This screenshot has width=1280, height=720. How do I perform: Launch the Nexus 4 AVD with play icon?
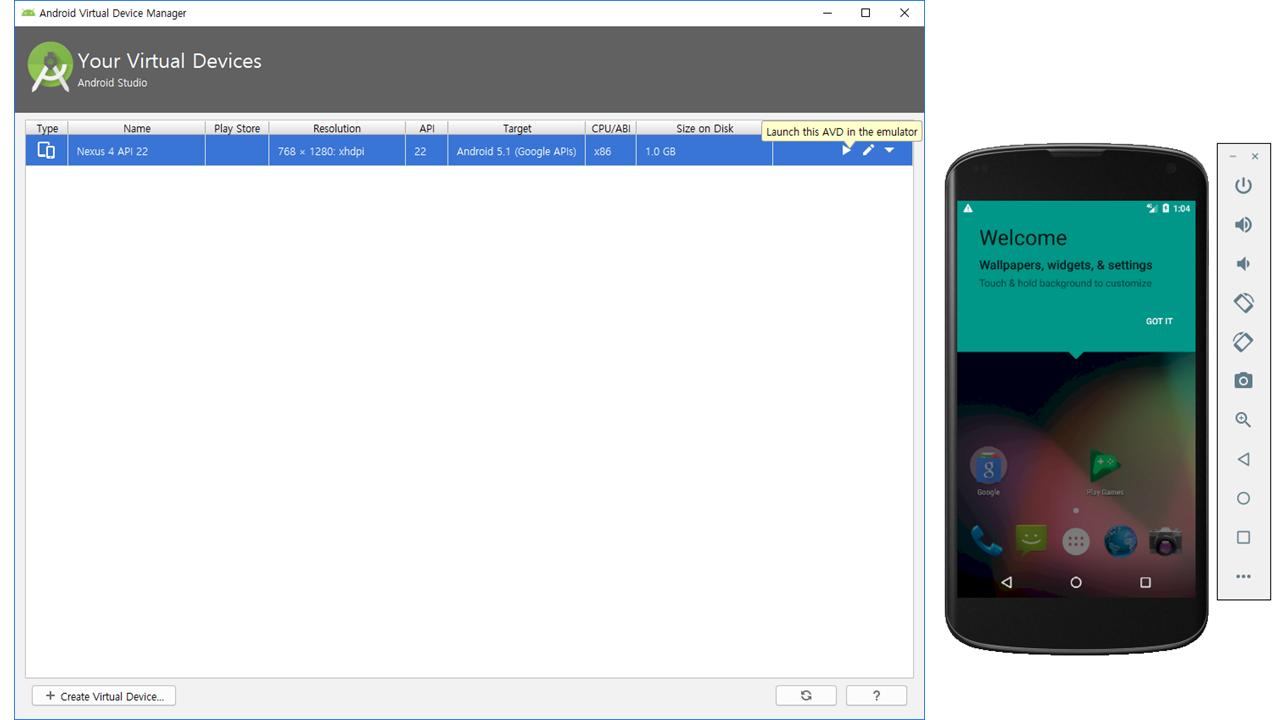(x=846, y=151)
